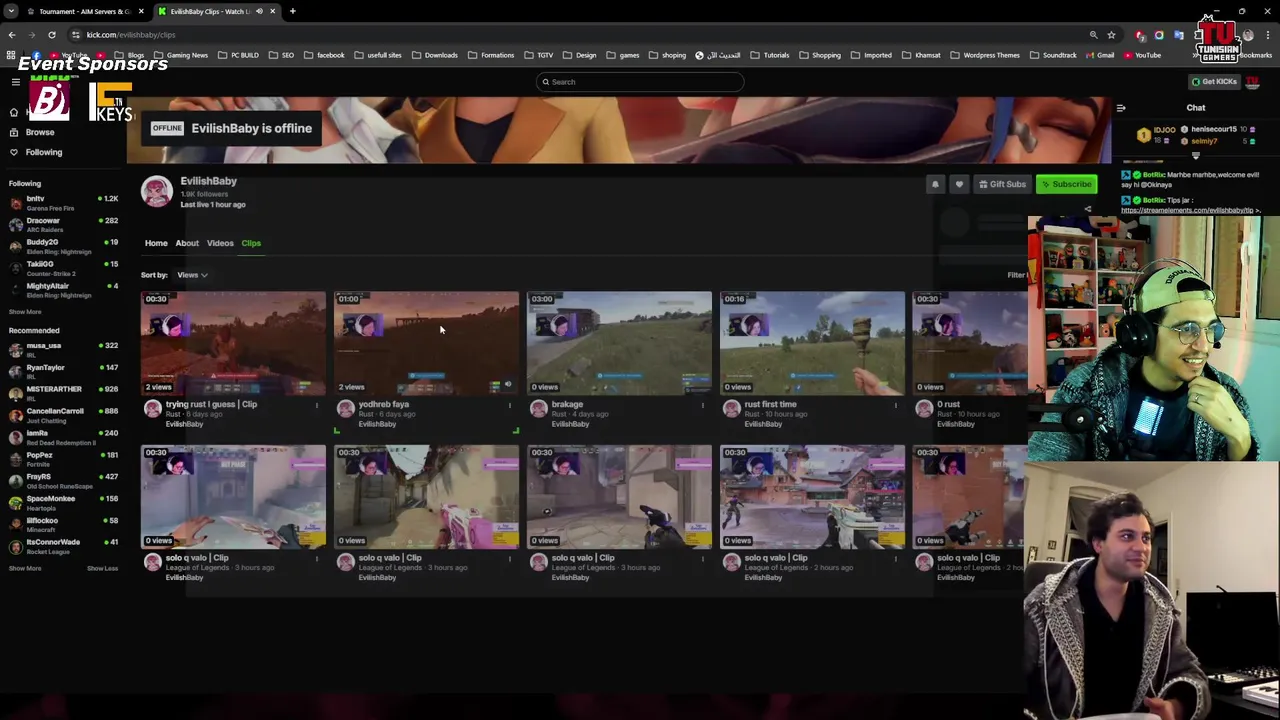Expand Recommended list with Show More
Image resolution: width=1280 pixels, height=720 pixels.
pos(25,568)
